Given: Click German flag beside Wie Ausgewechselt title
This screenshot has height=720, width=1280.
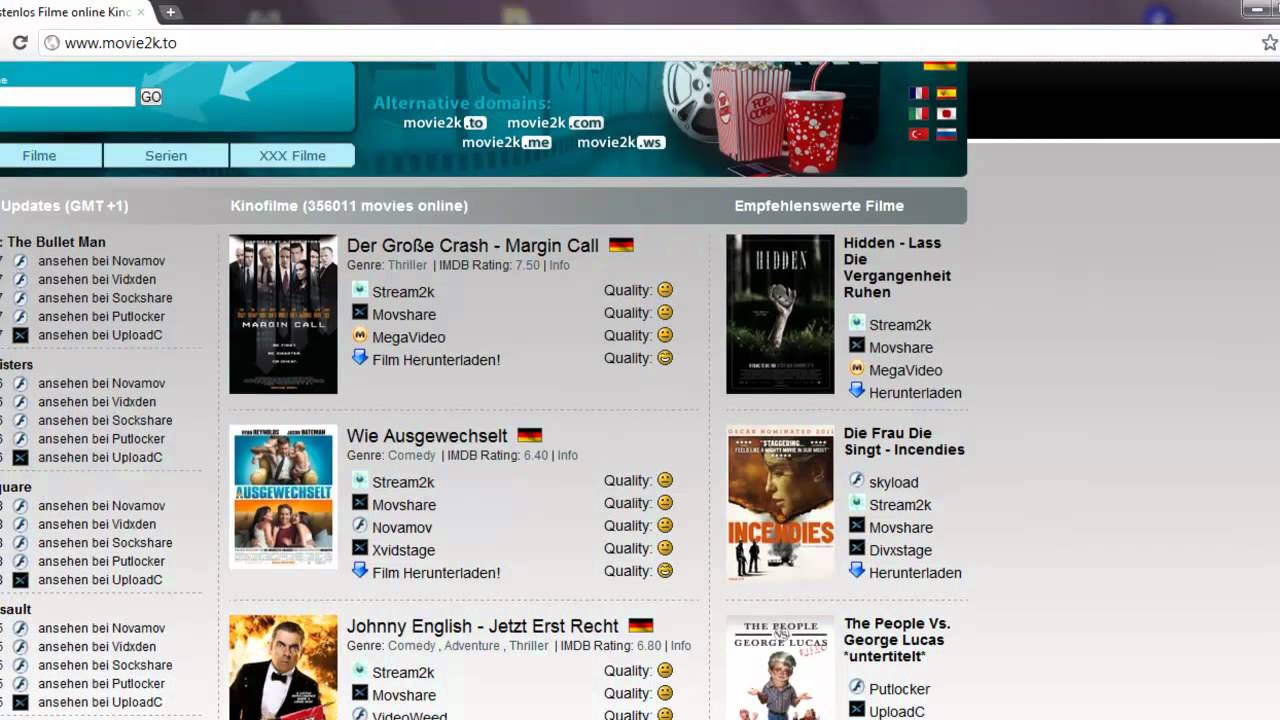Looking at the screenshot, I should [529, 435].
